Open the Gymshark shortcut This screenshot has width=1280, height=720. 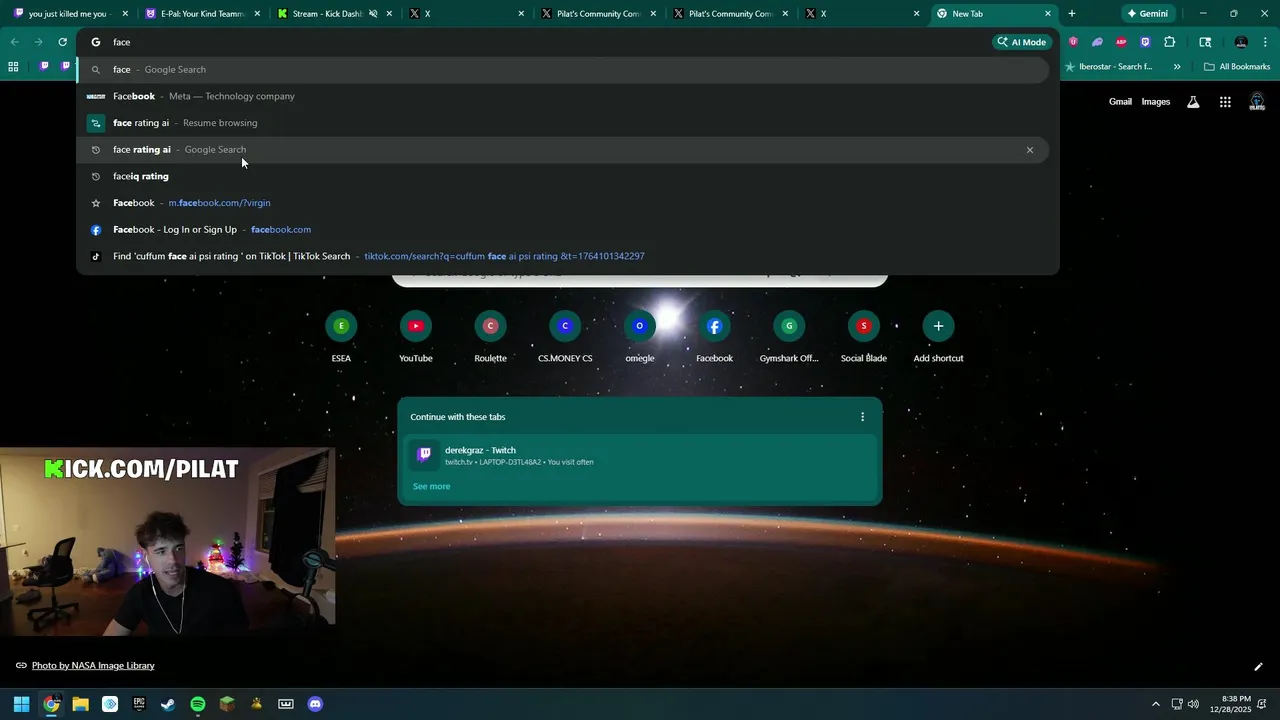pos(789,338)
